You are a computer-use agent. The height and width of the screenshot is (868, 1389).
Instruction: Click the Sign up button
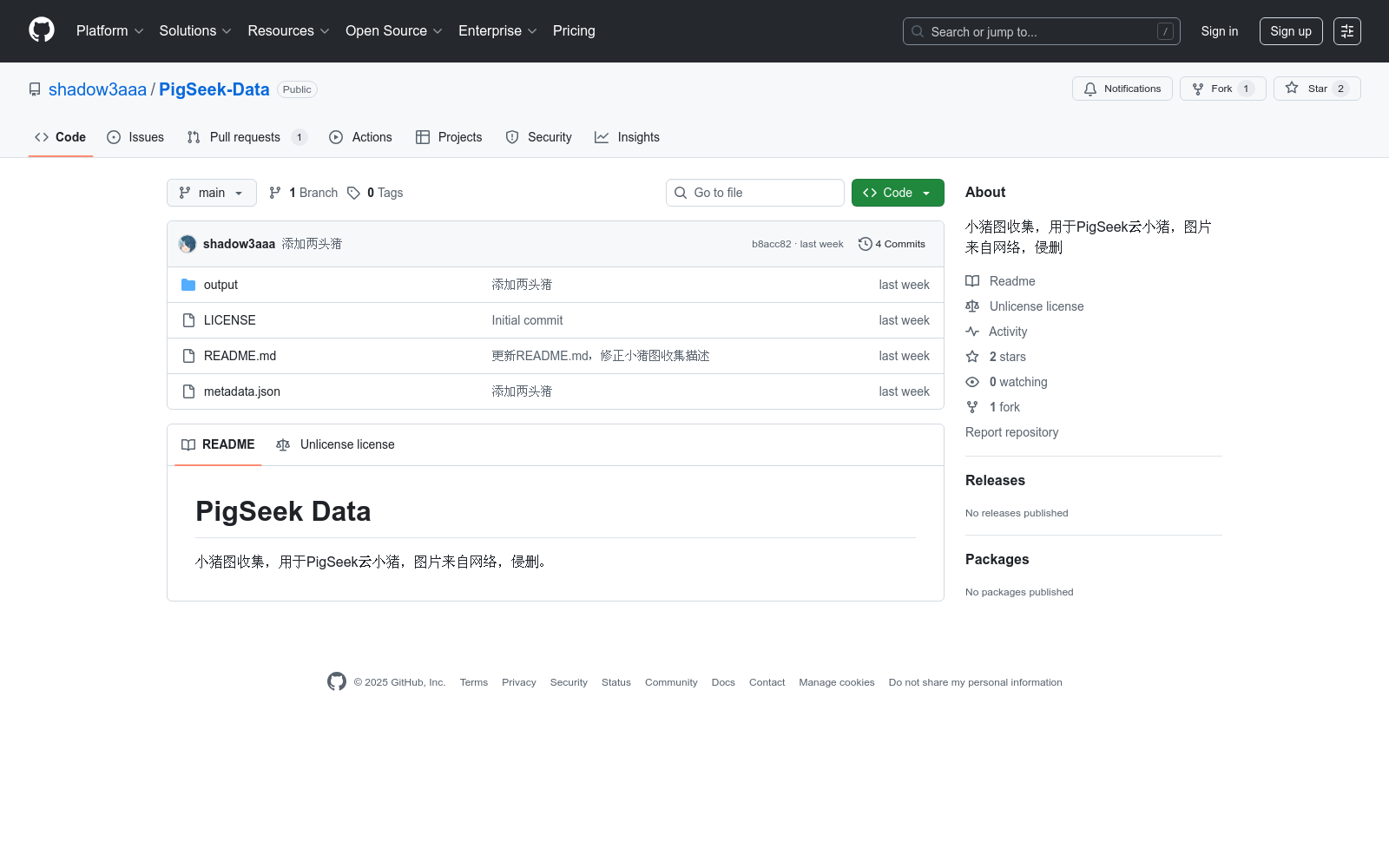[1291, 31]
